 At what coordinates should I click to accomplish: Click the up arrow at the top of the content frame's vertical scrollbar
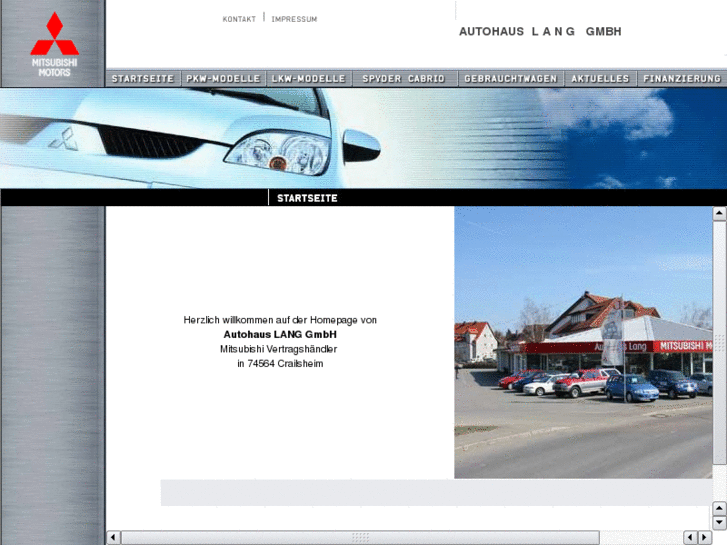[x=719, y=213]
